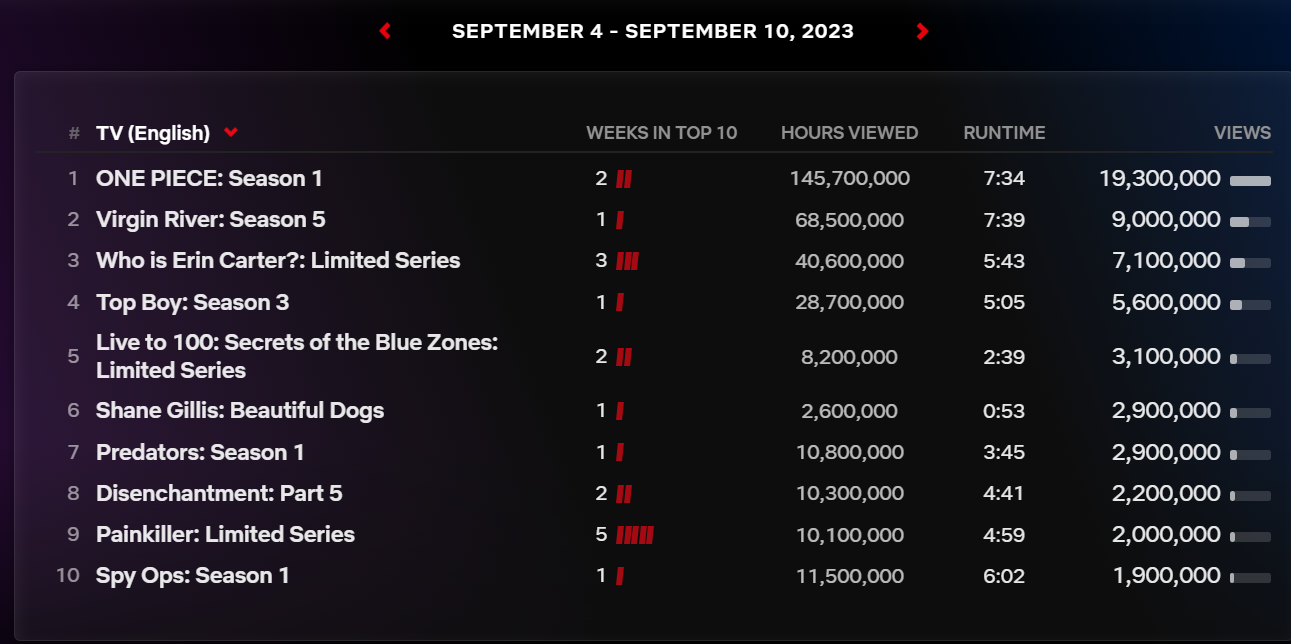Click the weeks bar icon for ONE PIECE

click(624, 179)
